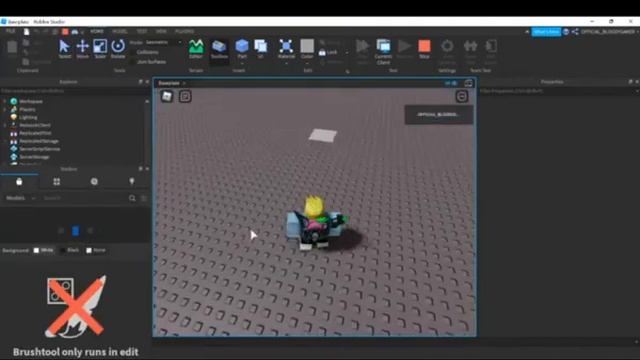Expand the NetworkClient tree node
The image size is (640, 360).
[5, 125]
